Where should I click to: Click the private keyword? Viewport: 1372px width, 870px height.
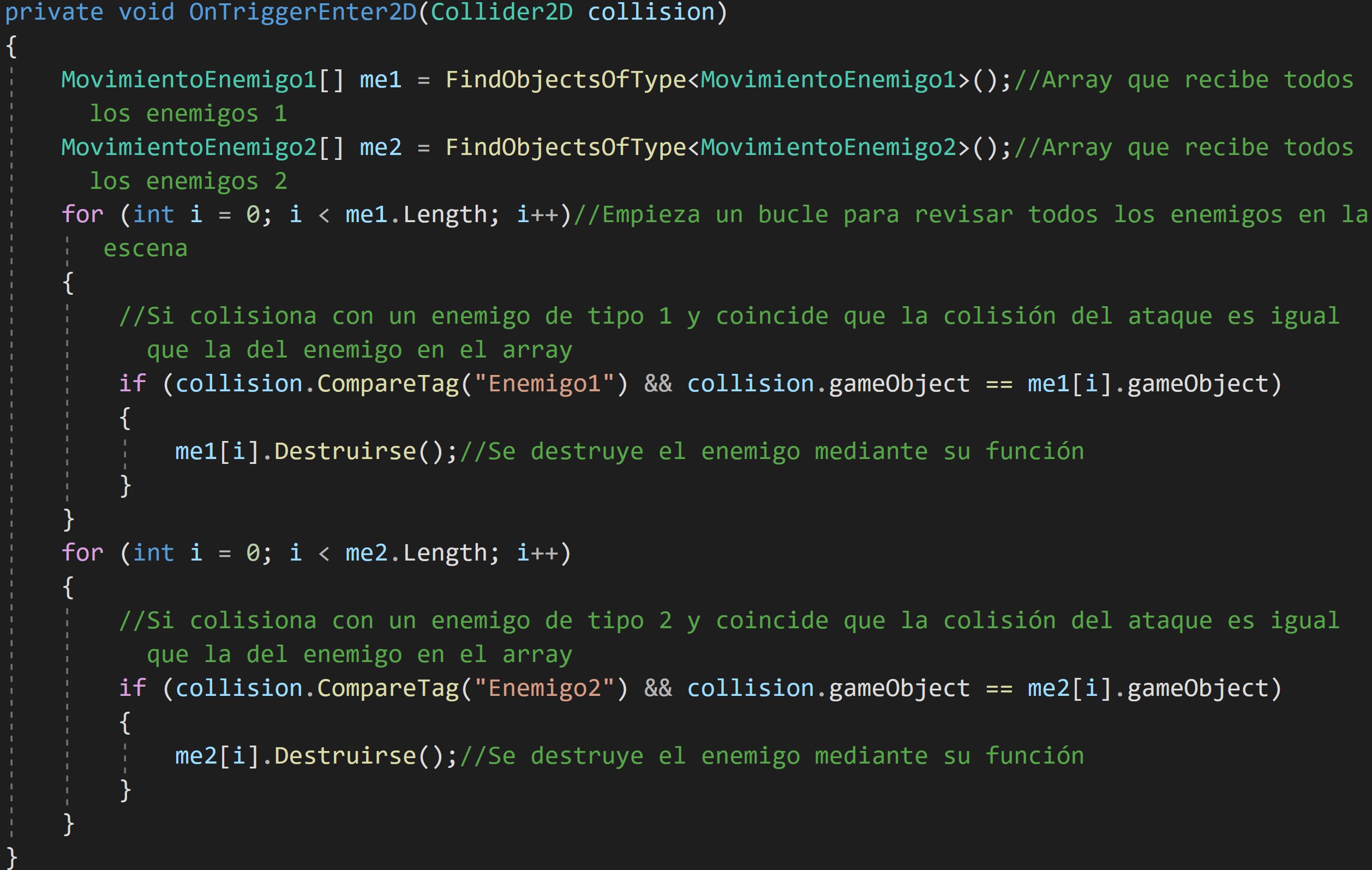point(54,11)
